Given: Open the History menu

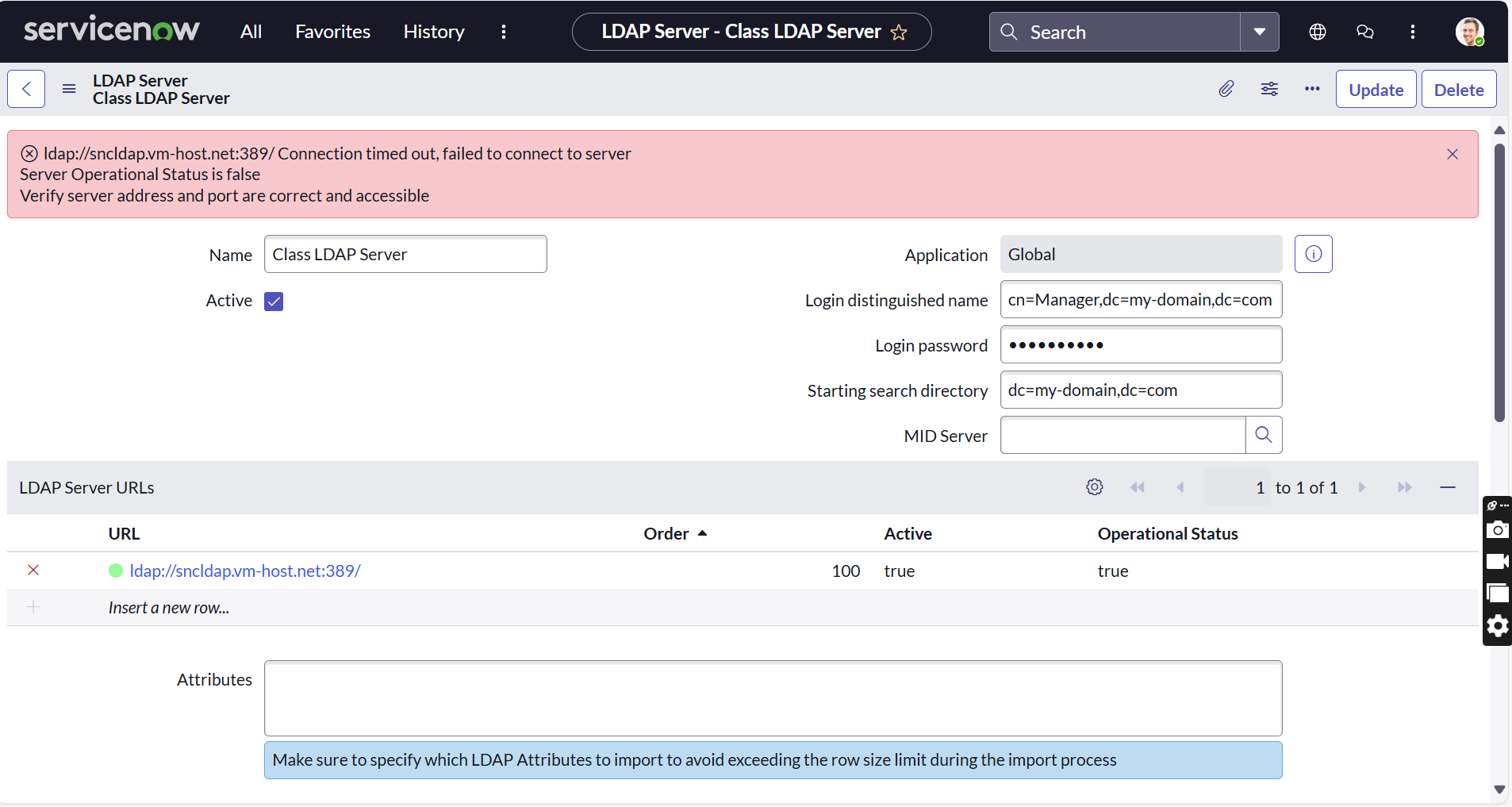Looking at the screenshot, I should tap(433, 32).
